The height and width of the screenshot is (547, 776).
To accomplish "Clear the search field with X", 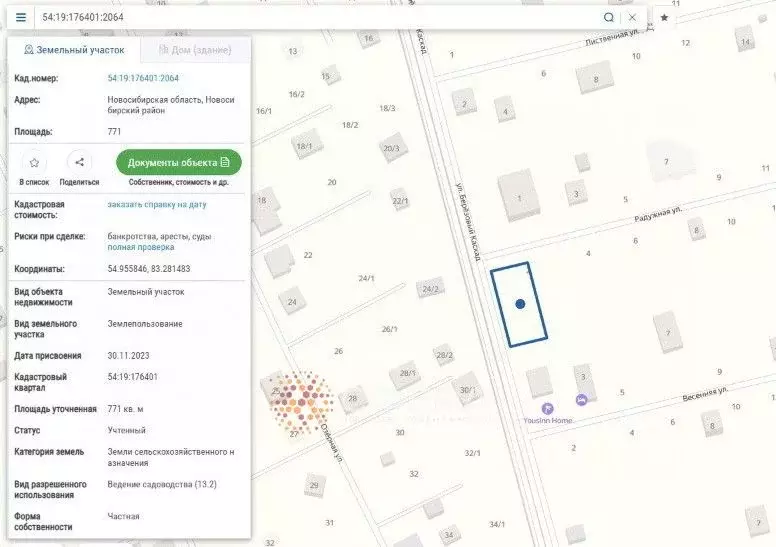I will (632, 17).
